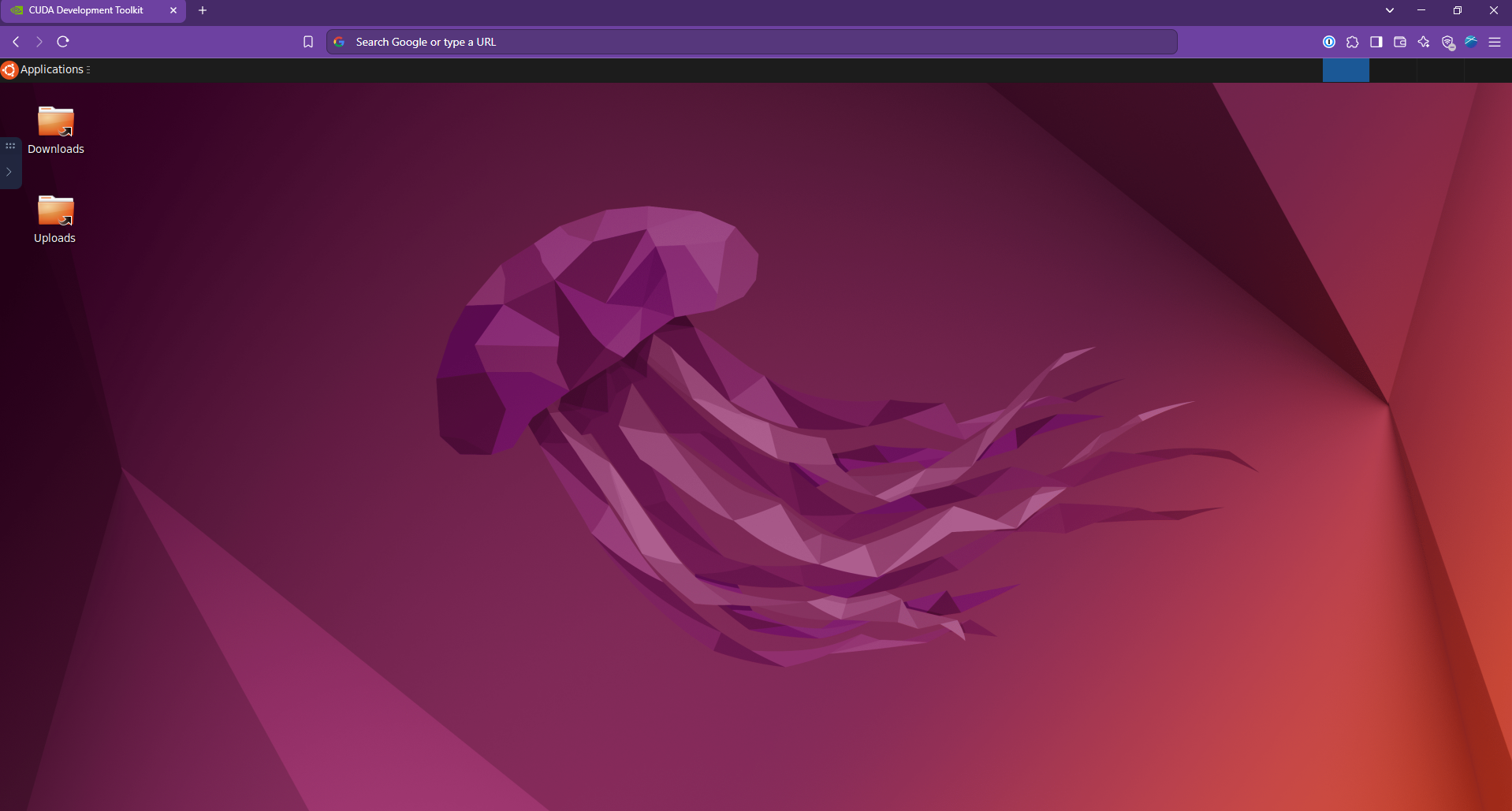Open a new browser tab
Image resolution: width=1512 pixels, height=811 pixels.
tap(203, 10)
